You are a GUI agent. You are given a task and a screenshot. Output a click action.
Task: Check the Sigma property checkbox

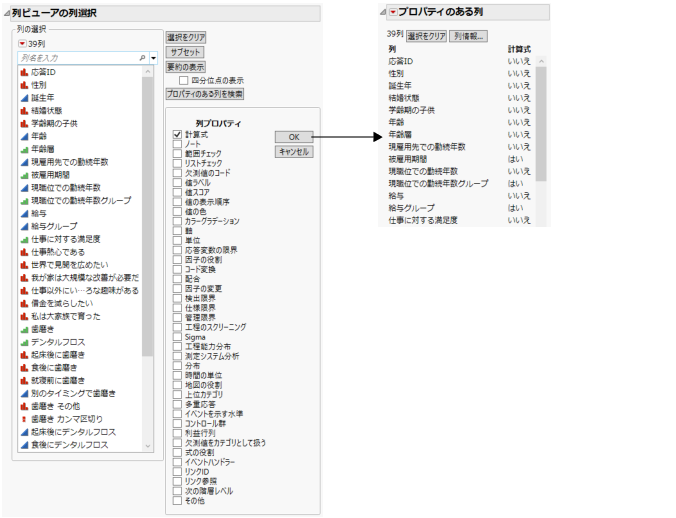click(177, 337)
